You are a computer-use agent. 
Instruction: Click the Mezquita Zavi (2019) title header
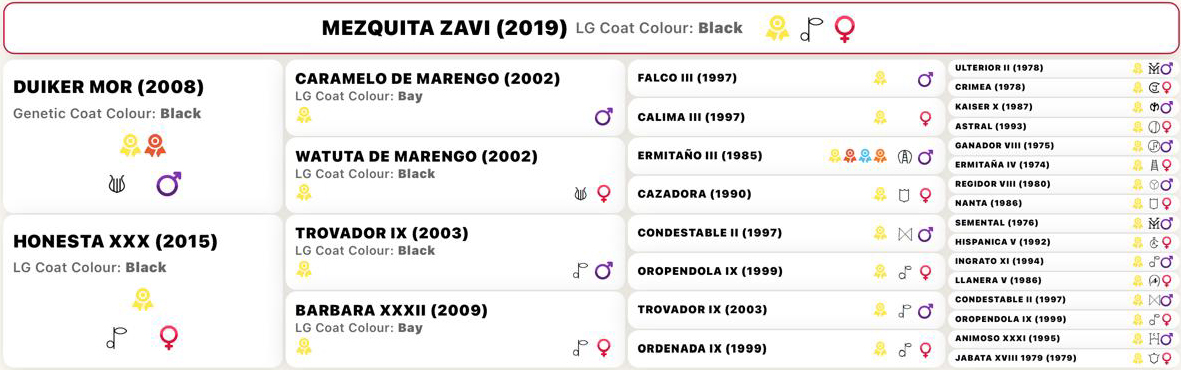point(444,29)
